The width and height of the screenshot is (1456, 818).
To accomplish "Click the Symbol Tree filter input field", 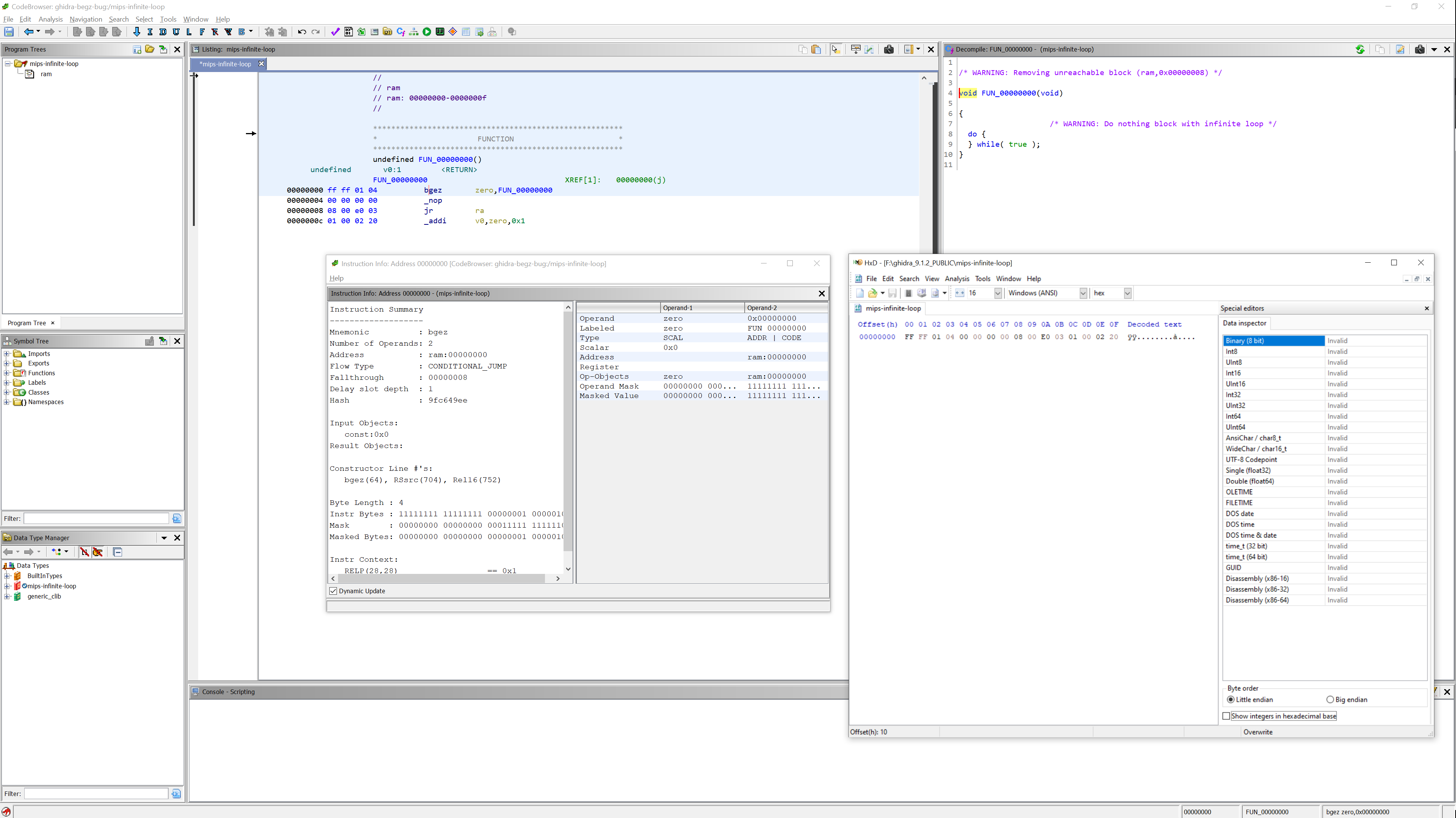I will (97, 519).
